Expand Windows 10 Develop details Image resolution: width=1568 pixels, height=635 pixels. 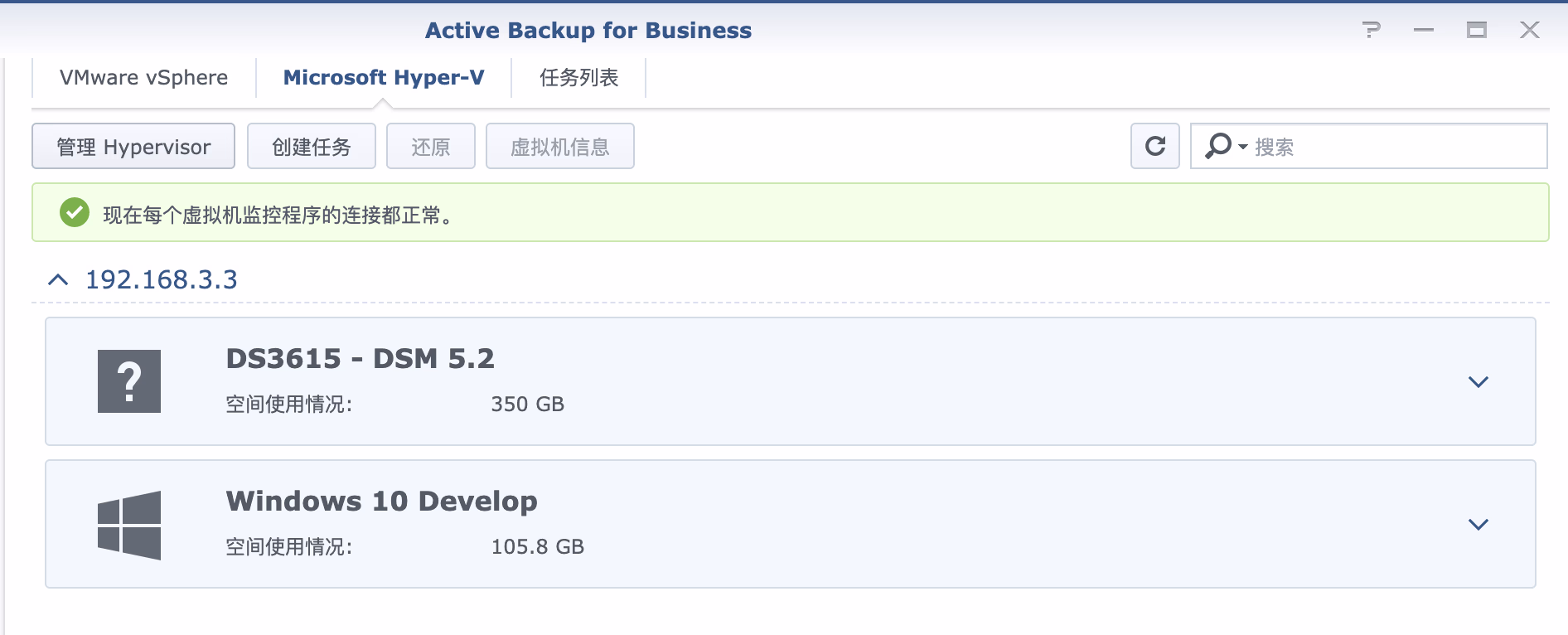[x=1478, y=525]
